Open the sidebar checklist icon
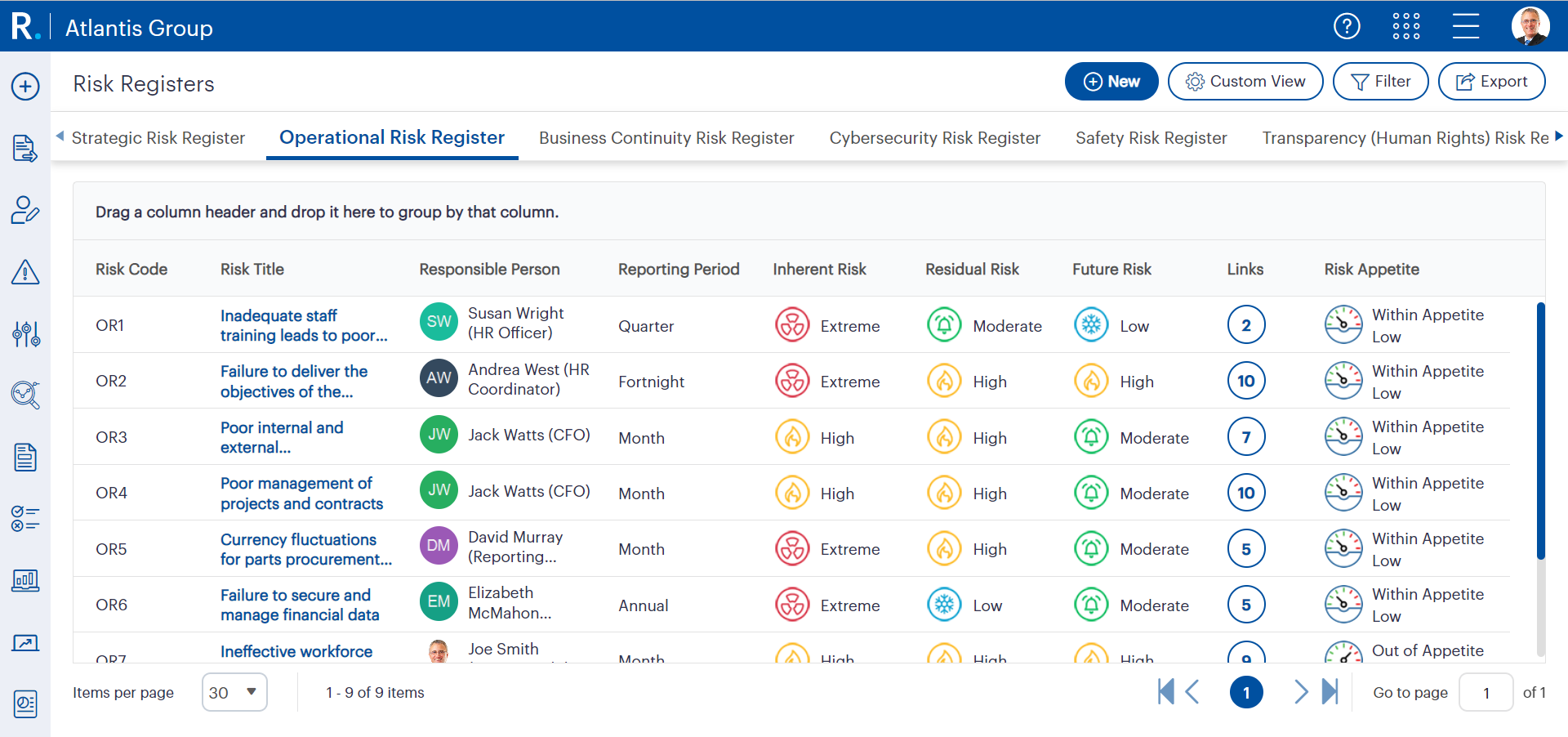The height and width of the screenshot is (737, 1568). click(x=25, y=519)
